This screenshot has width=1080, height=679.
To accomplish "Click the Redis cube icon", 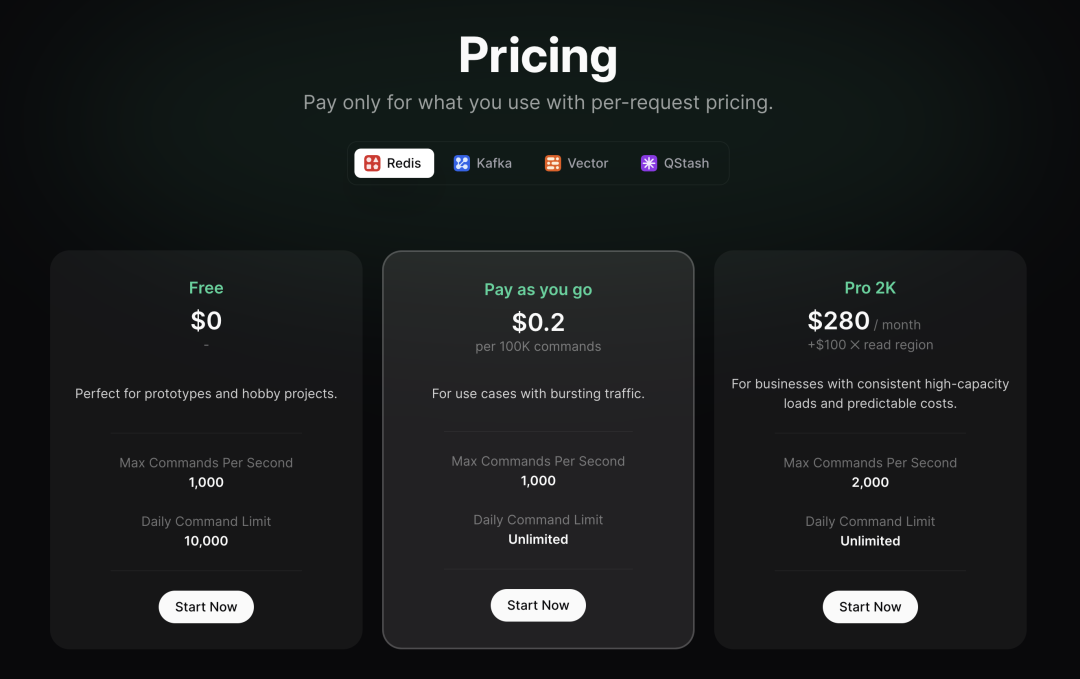I will (x=371, y=162).
